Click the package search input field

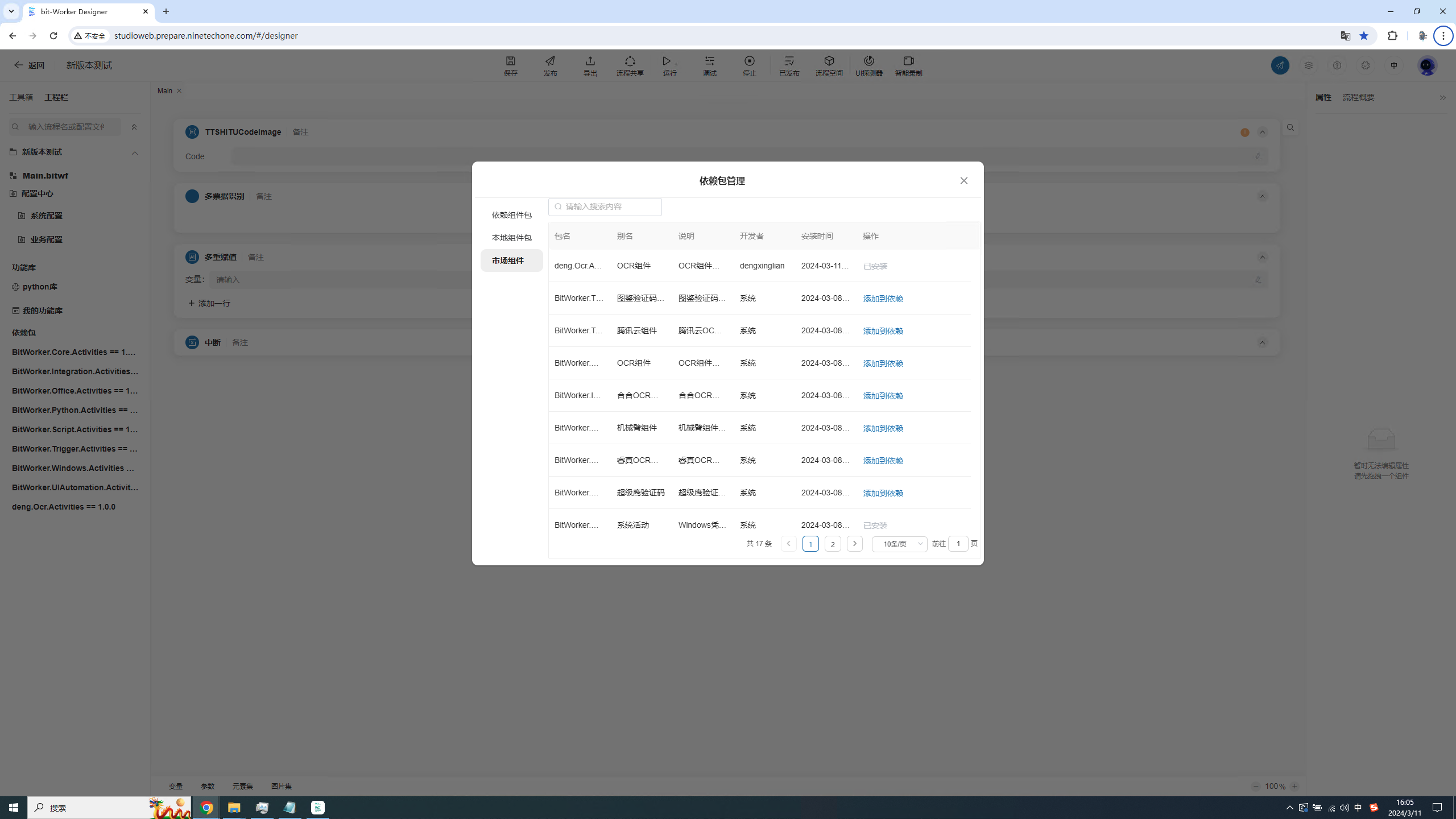tap(609, 206)
